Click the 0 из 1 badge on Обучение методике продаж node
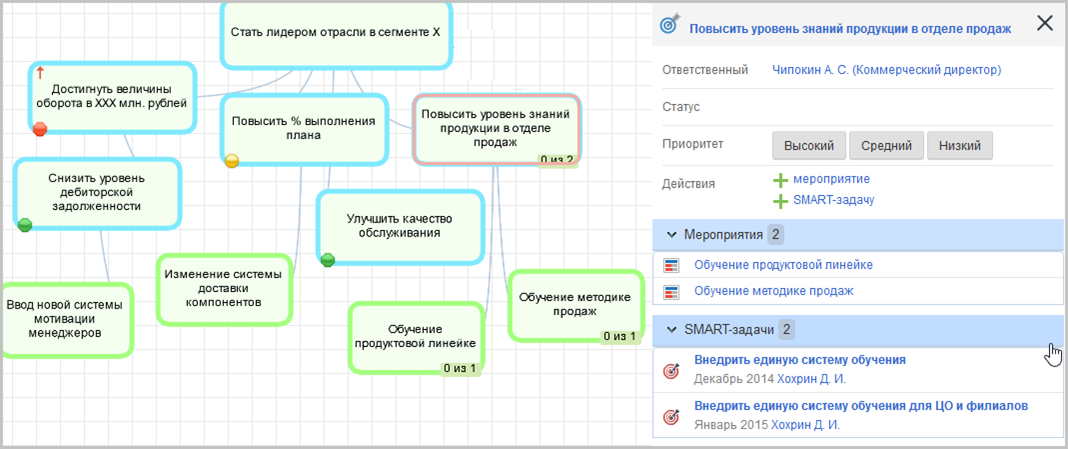This screenshot has width=1068, height=449. (619, 336)
